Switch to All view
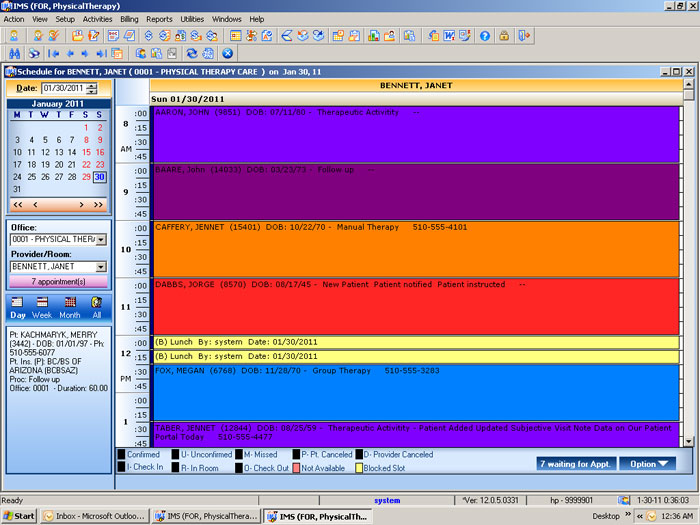This screenshot has height=525, width=700. click(x=97, y=308)
